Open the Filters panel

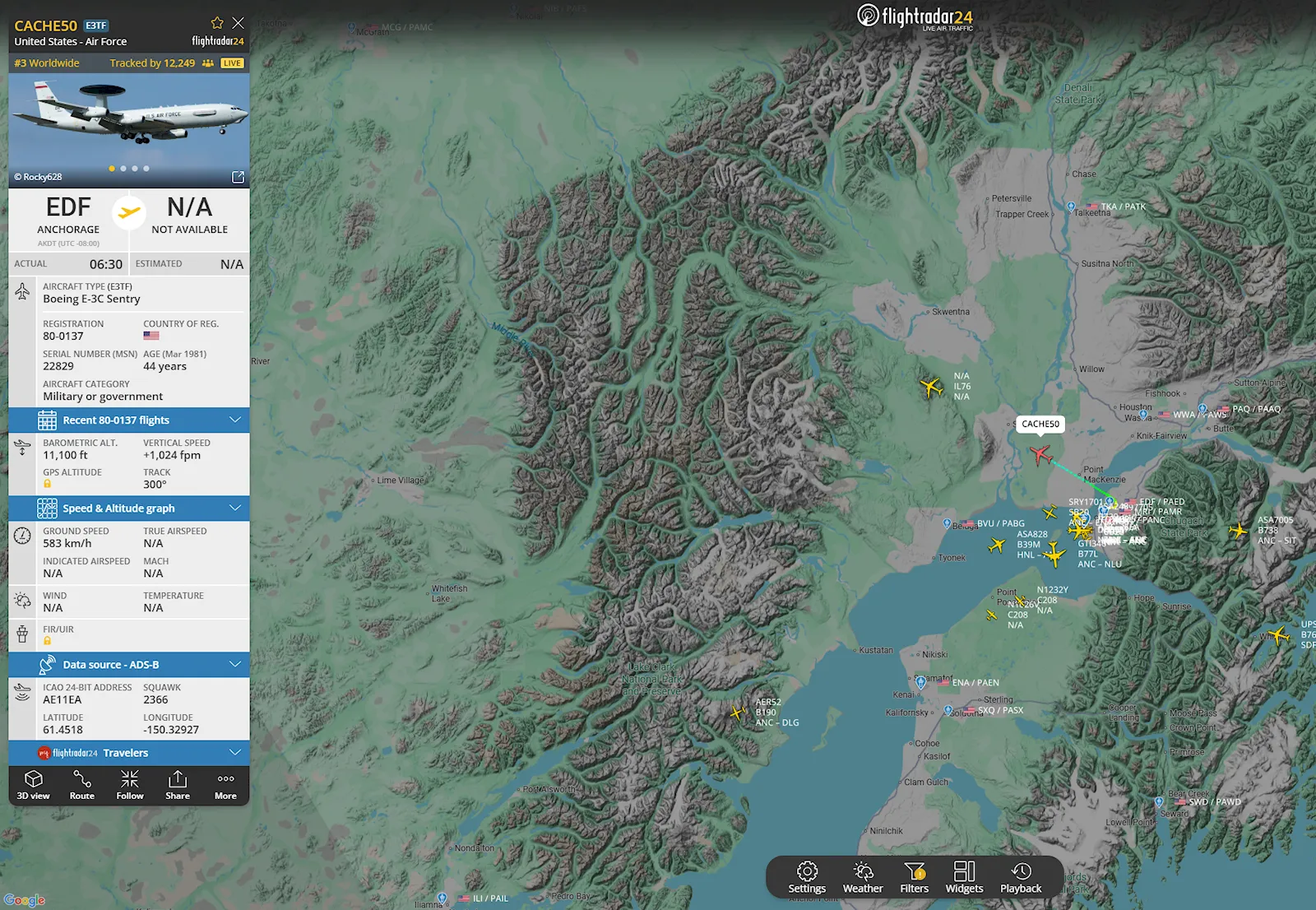pos(914,878)
